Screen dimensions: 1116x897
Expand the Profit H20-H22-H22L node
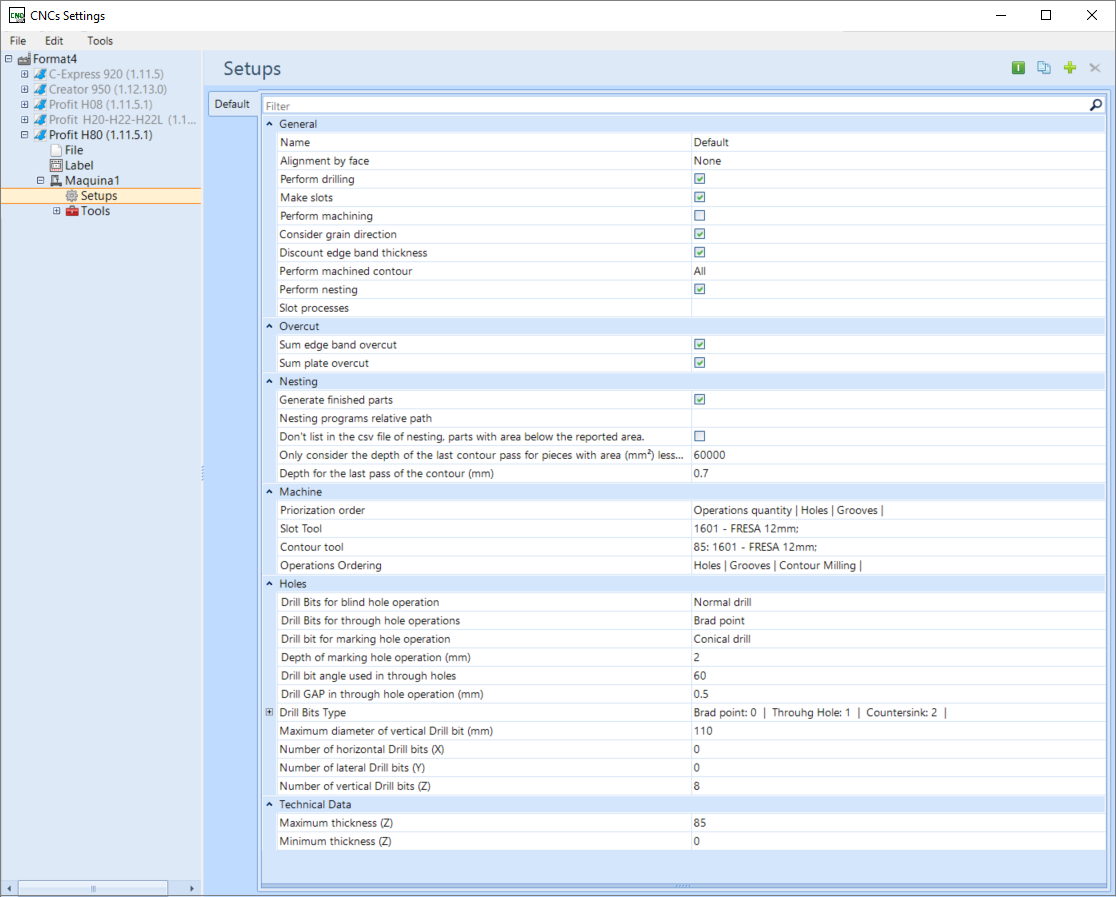coord(24,120)
